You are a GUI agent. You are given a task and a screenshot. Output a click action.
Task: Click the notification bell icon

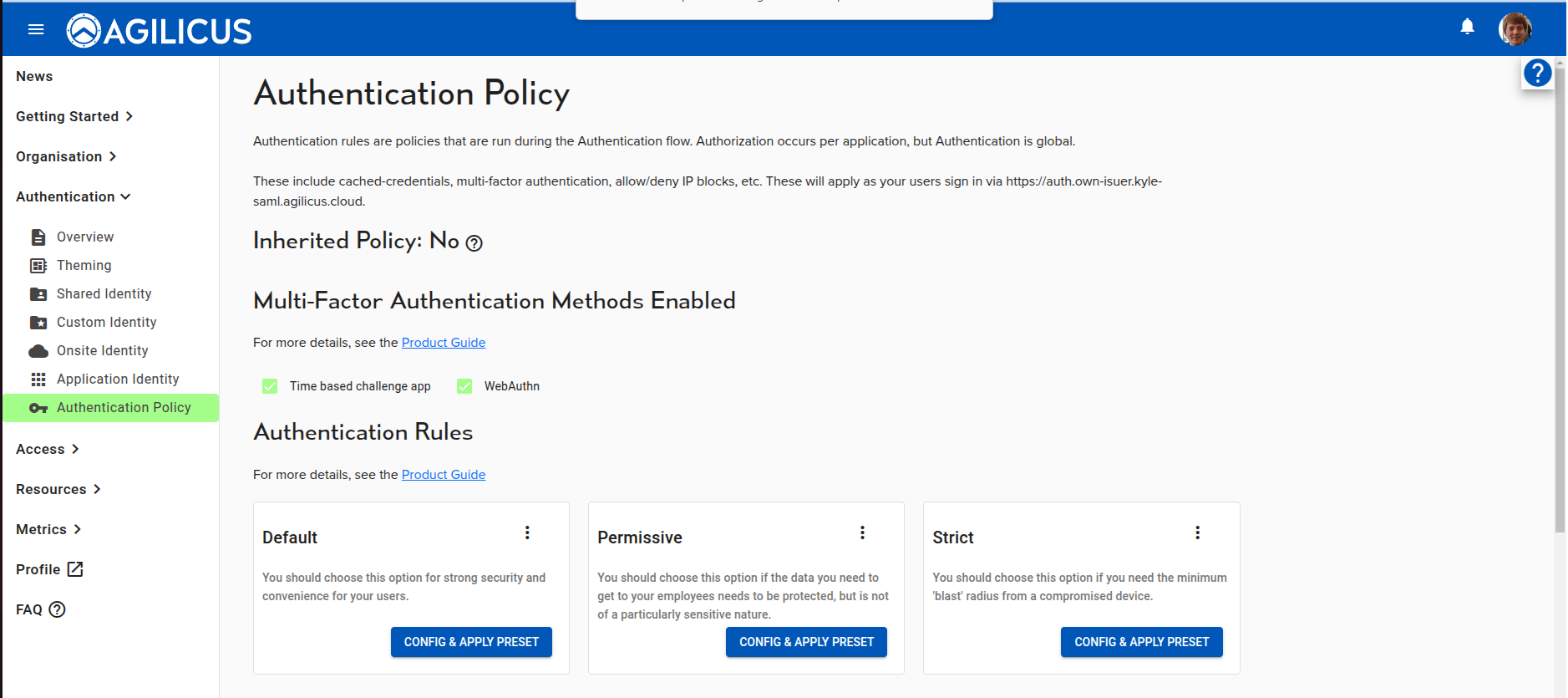click(x=1467, y=26)
